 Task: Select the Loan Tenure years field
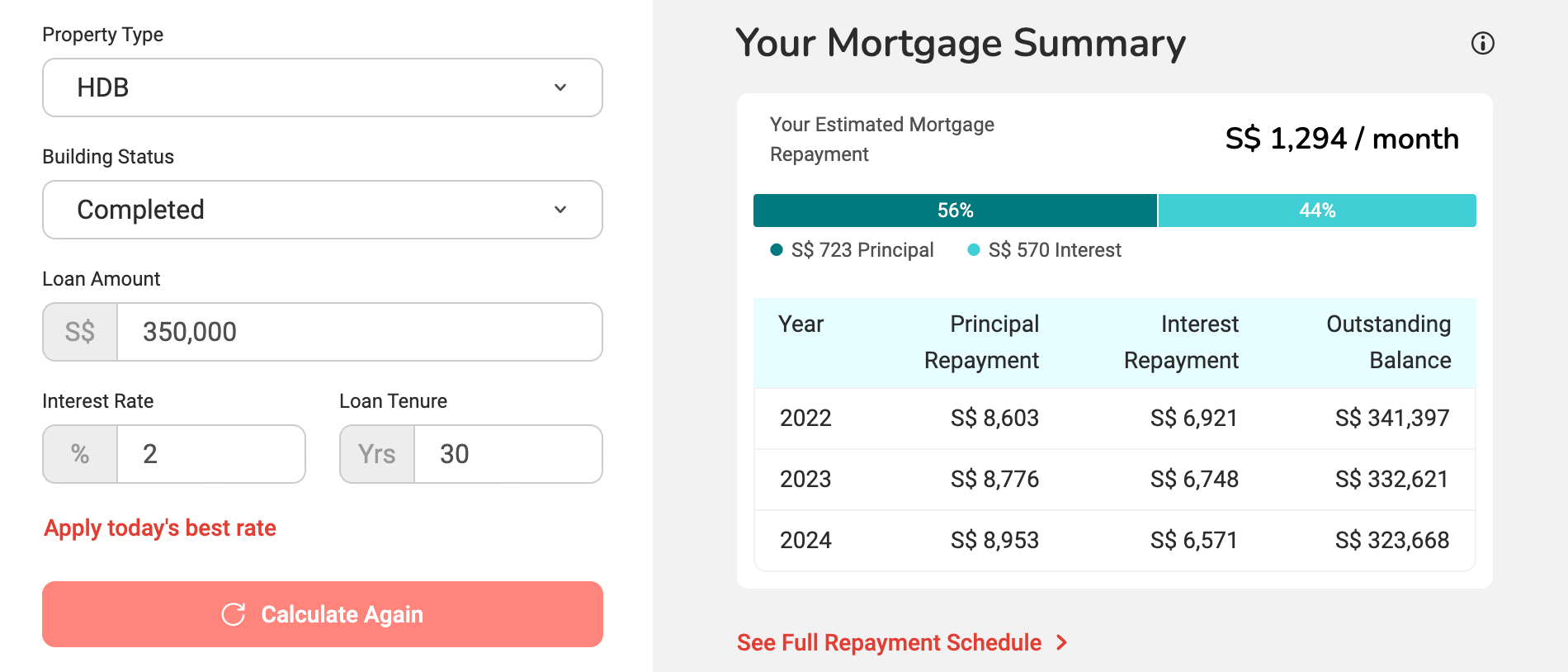point(507,454)
